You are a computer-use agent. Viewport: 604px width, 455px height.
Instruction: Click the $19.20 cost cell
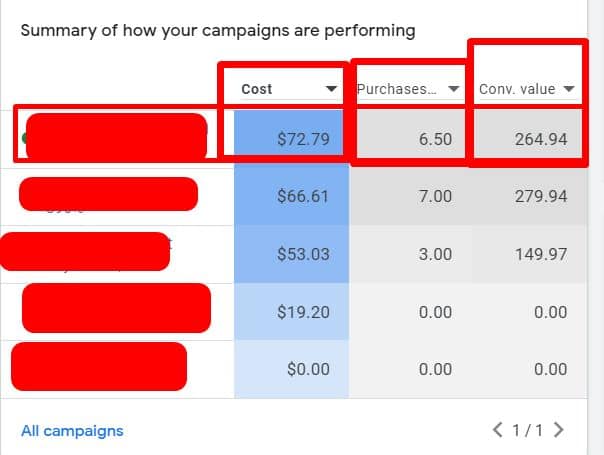[303, 311]
